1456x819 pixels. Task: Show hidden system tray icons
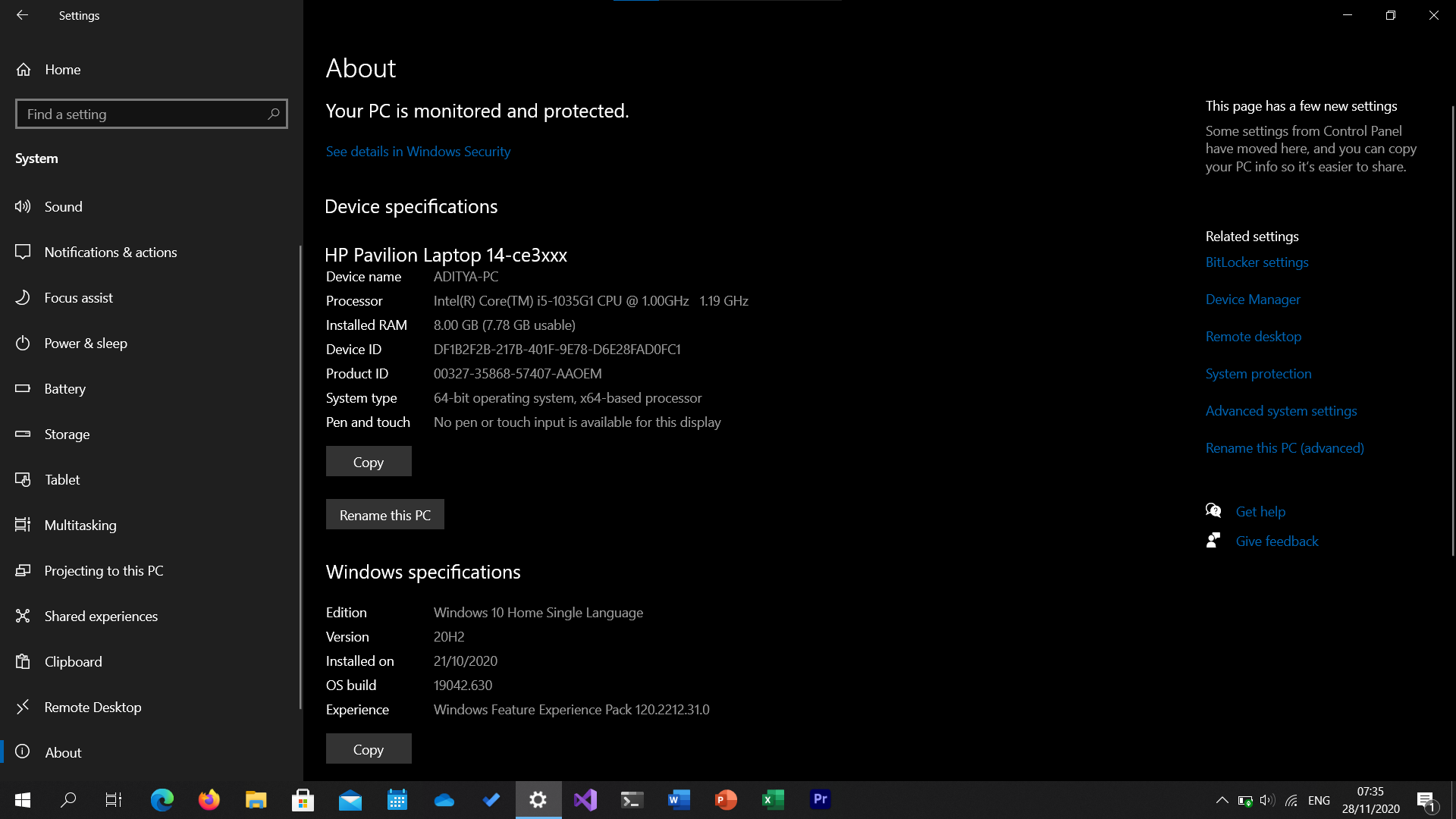click(x=1222, y=800)
